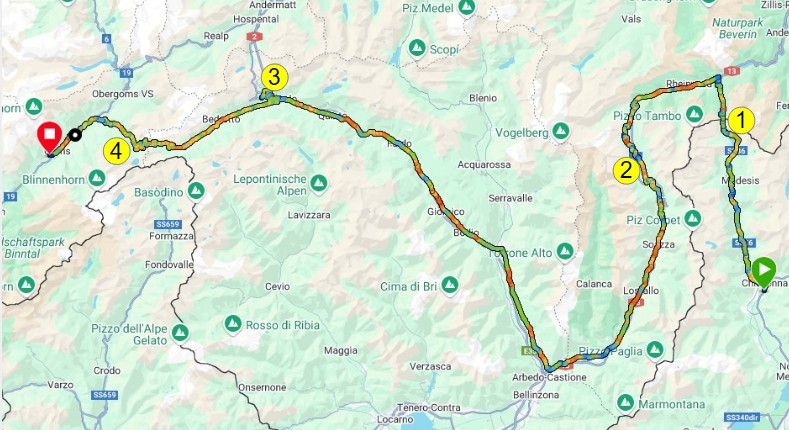Select yellow waypoint marker 3
The height and width of the screenshot is (430, 789).
coord(274,78)
